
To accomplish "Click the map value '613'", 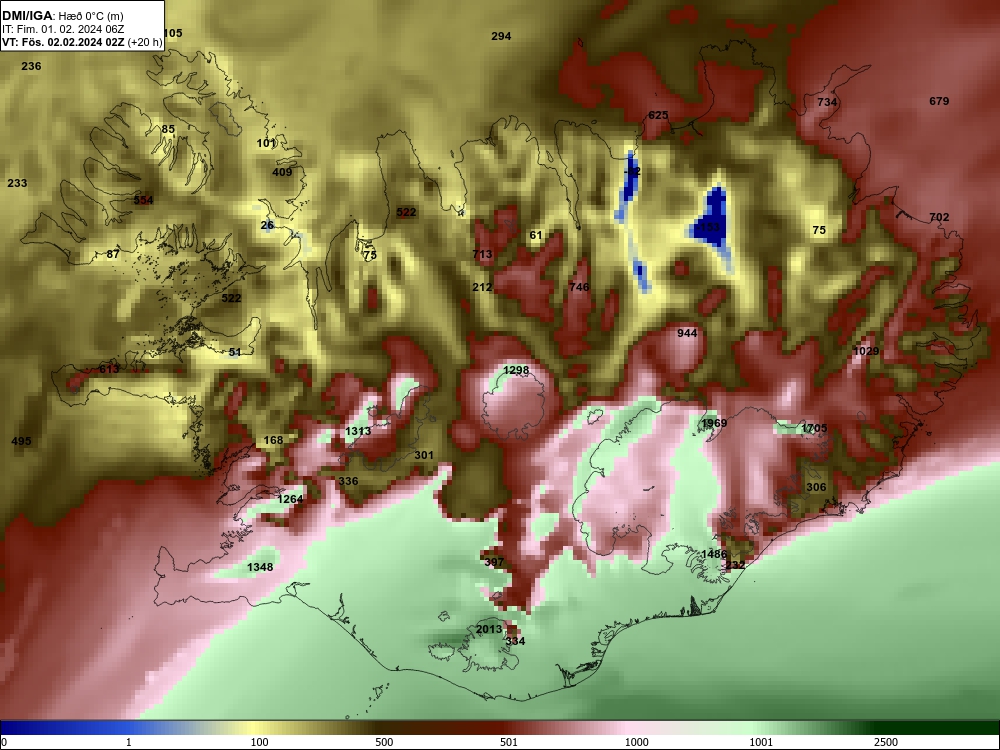I will pyautogui.click(x=109, y=369).
